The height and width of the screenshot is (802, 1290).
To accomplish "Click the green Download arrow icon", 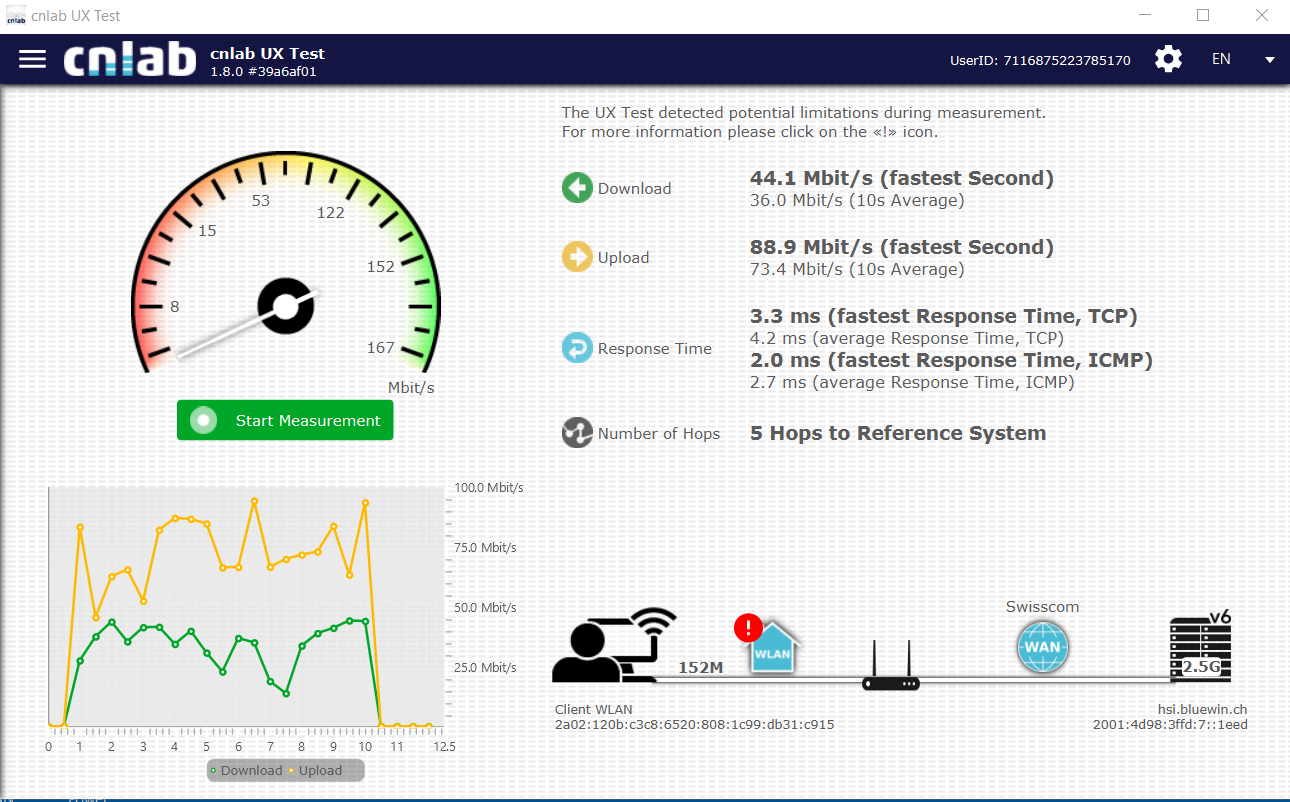I will click(577, 188).
